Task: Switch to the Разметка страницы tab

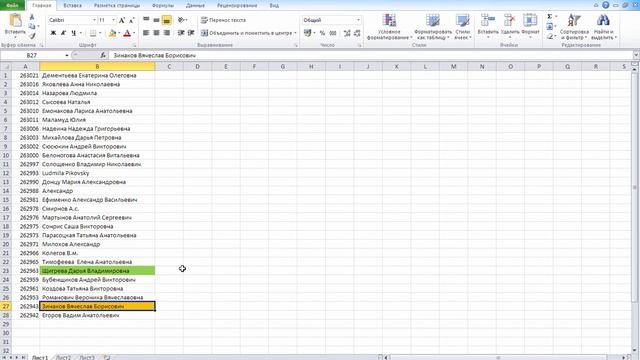Action: pyautogui.click(x=117, y=5)
